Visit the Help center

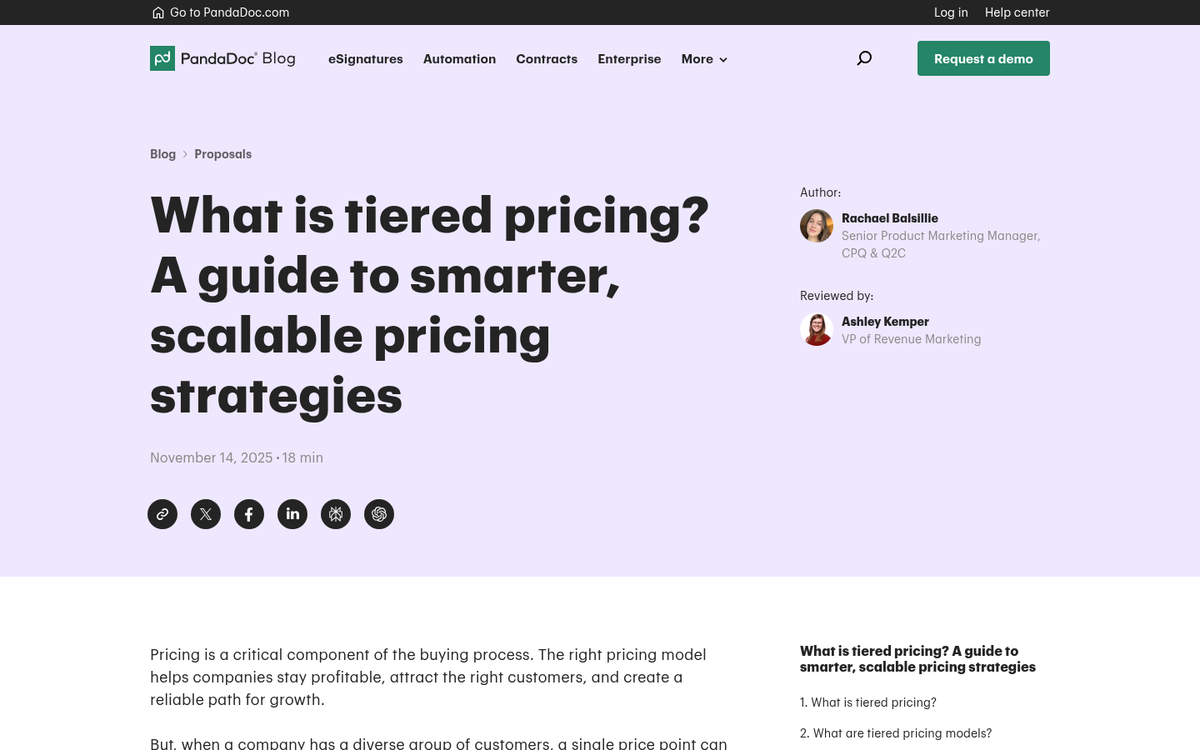click(x=1017, y=12)
